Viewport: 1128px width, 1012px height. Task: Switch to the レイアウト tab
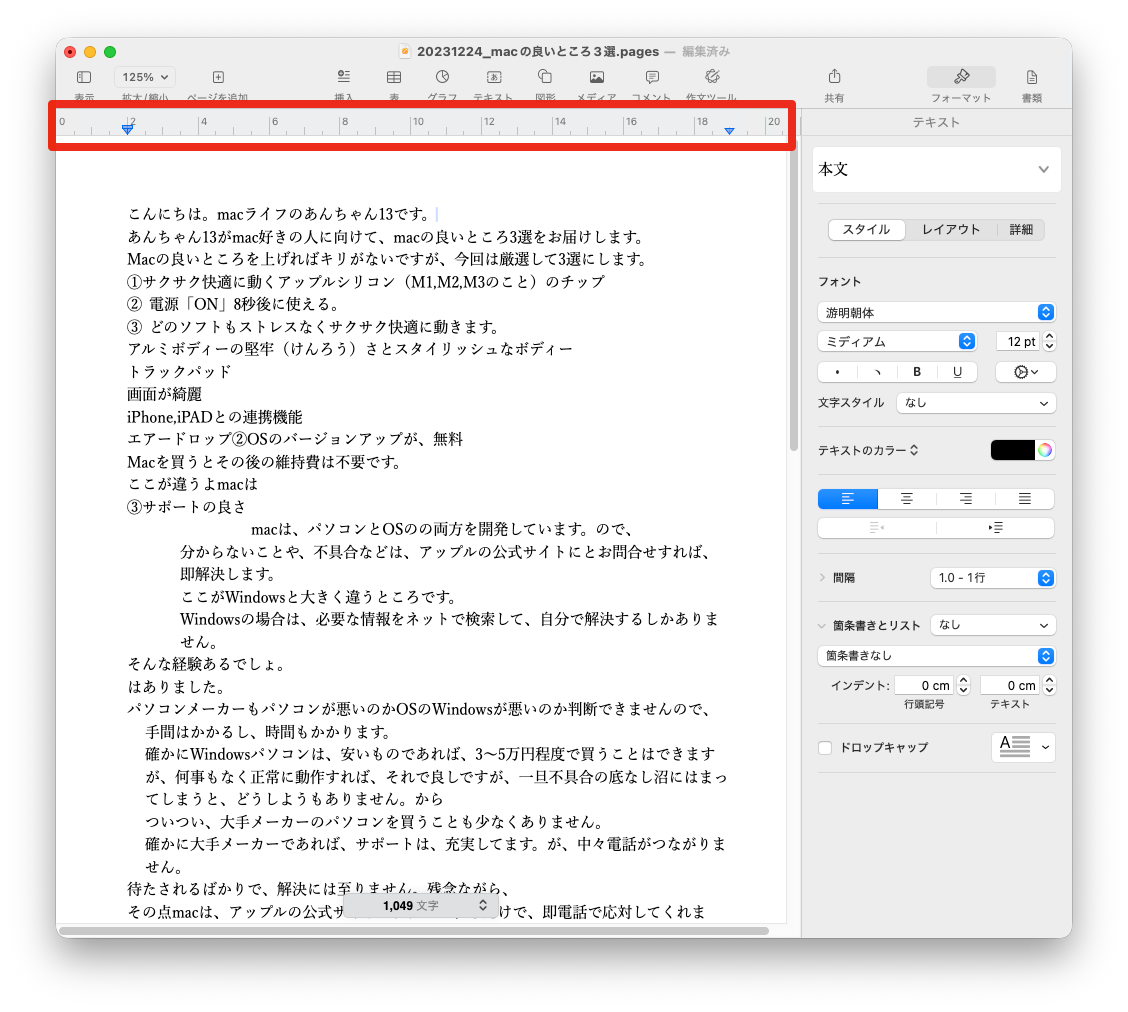(x=950, y=230)
